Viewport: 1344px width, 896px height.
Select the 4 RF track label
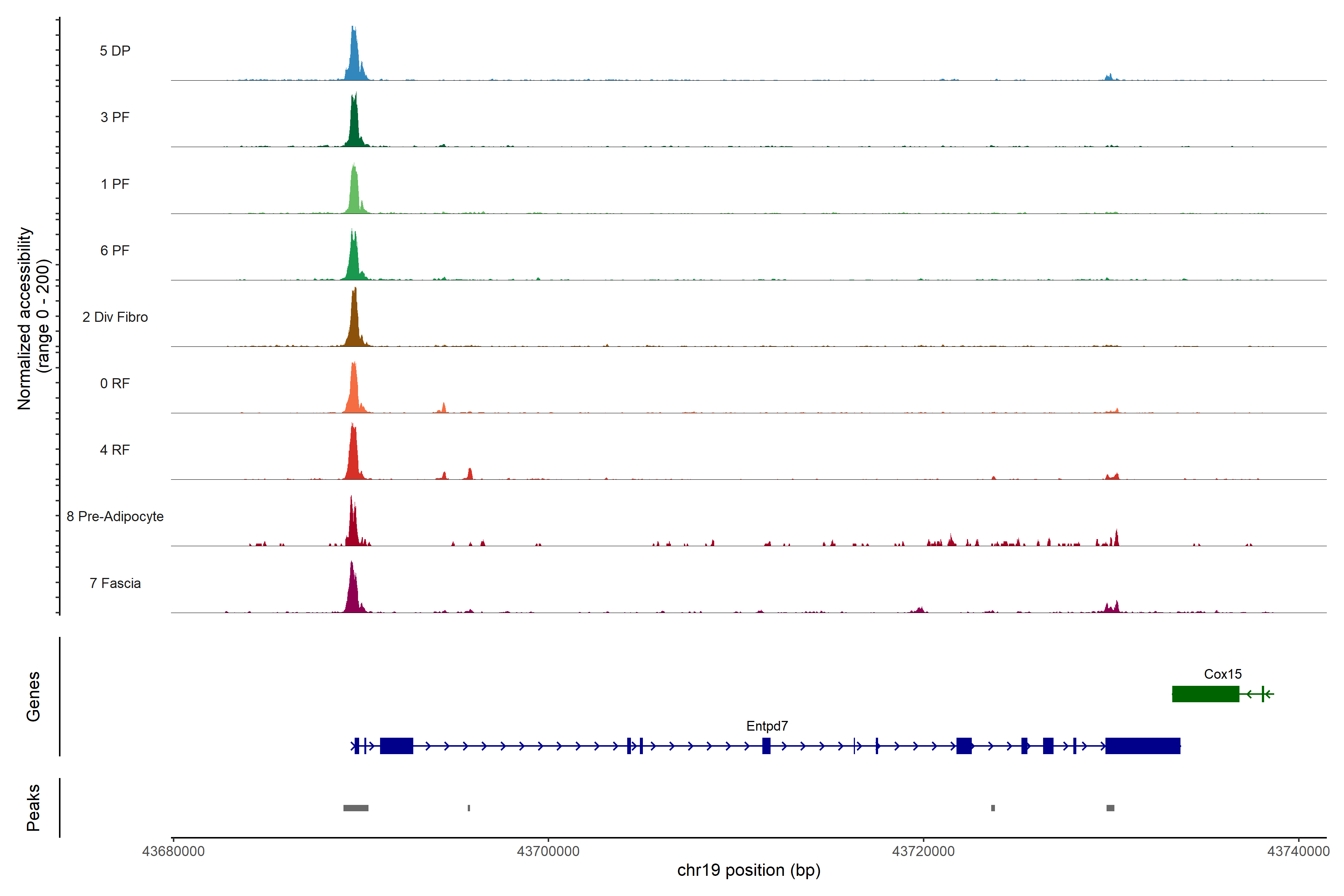(115, 450)
